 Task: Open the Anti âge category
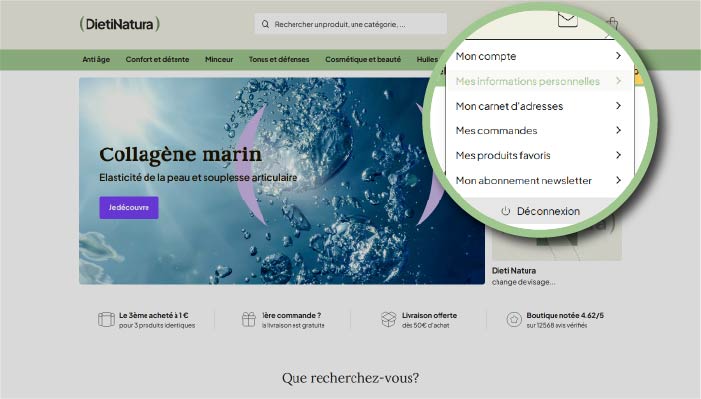click(x=96, y=59)
